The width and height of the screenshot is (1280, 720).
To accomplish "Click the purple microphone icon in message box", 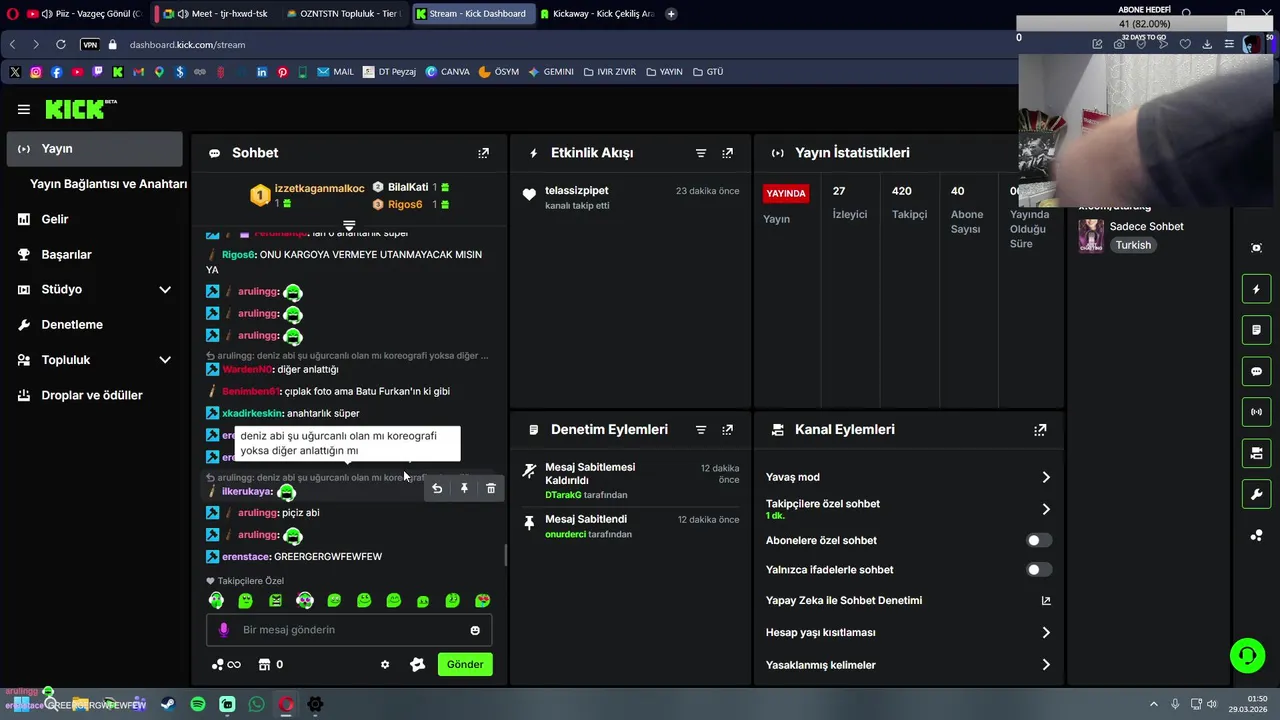I will 223,630.
